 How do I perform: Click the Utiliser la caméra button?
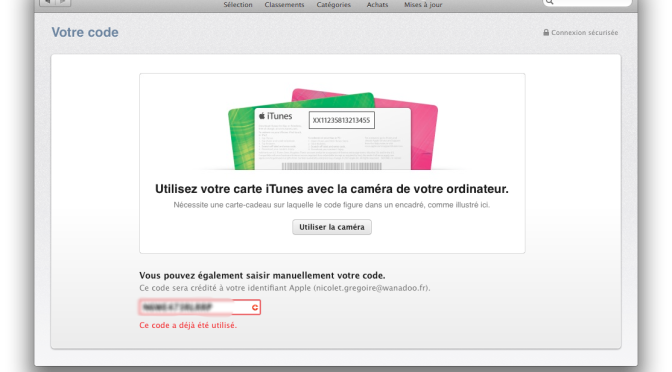[332, 227]
